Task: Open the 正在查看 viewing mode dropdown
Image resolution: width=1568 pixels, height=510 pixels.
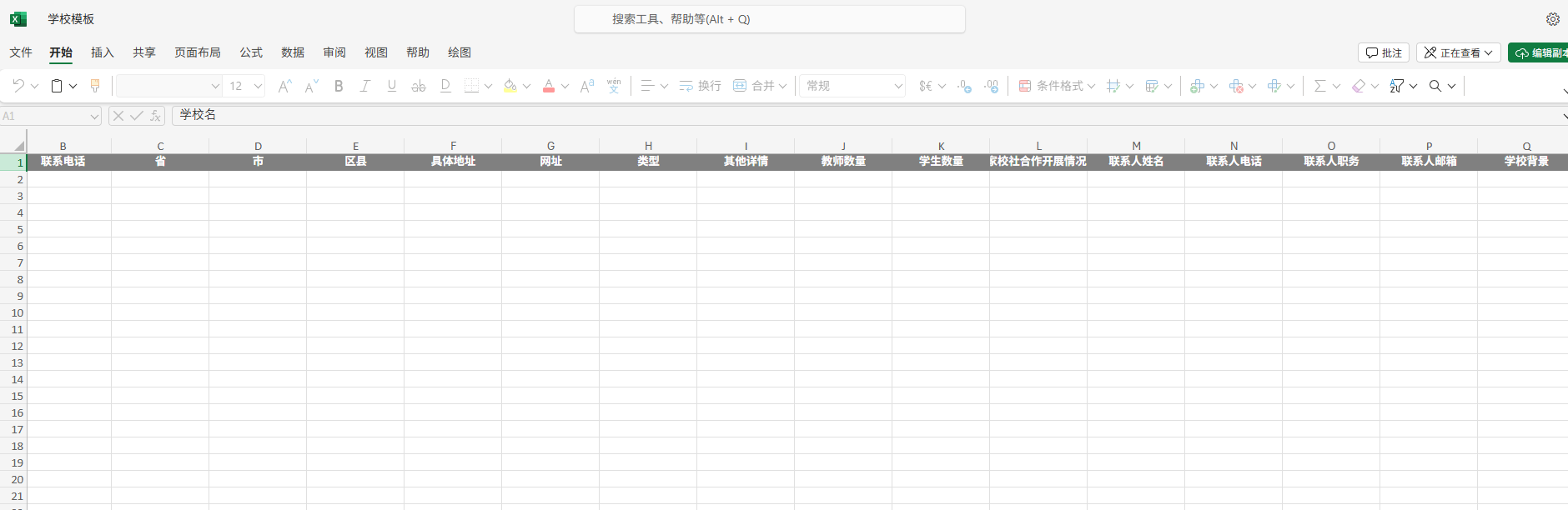Action: pyautogui.click(x=1458, y=52)
